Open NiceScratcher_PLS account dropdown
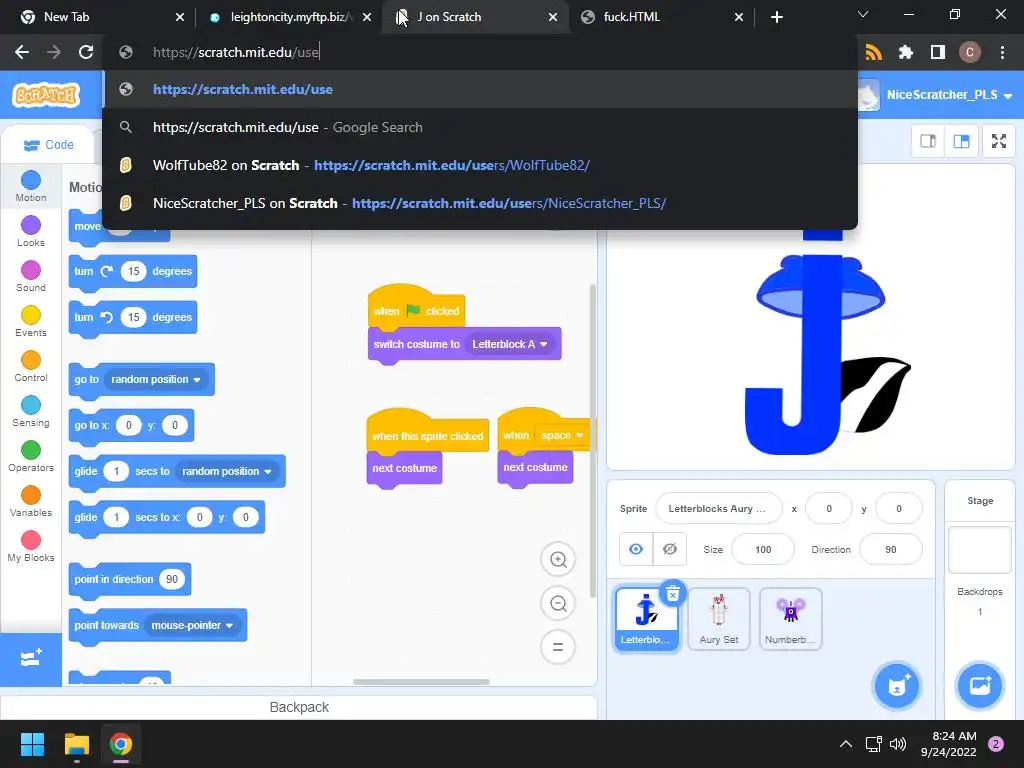The height and width of the screenshot is (768, 1024). [x=949, y=95]
